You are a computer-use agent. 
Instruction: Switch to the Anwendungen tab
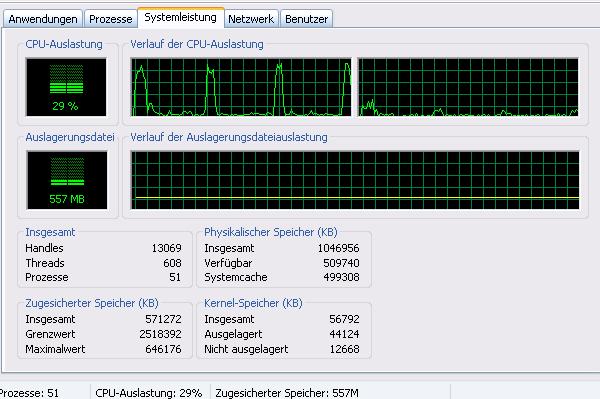[x=43, y=19]
